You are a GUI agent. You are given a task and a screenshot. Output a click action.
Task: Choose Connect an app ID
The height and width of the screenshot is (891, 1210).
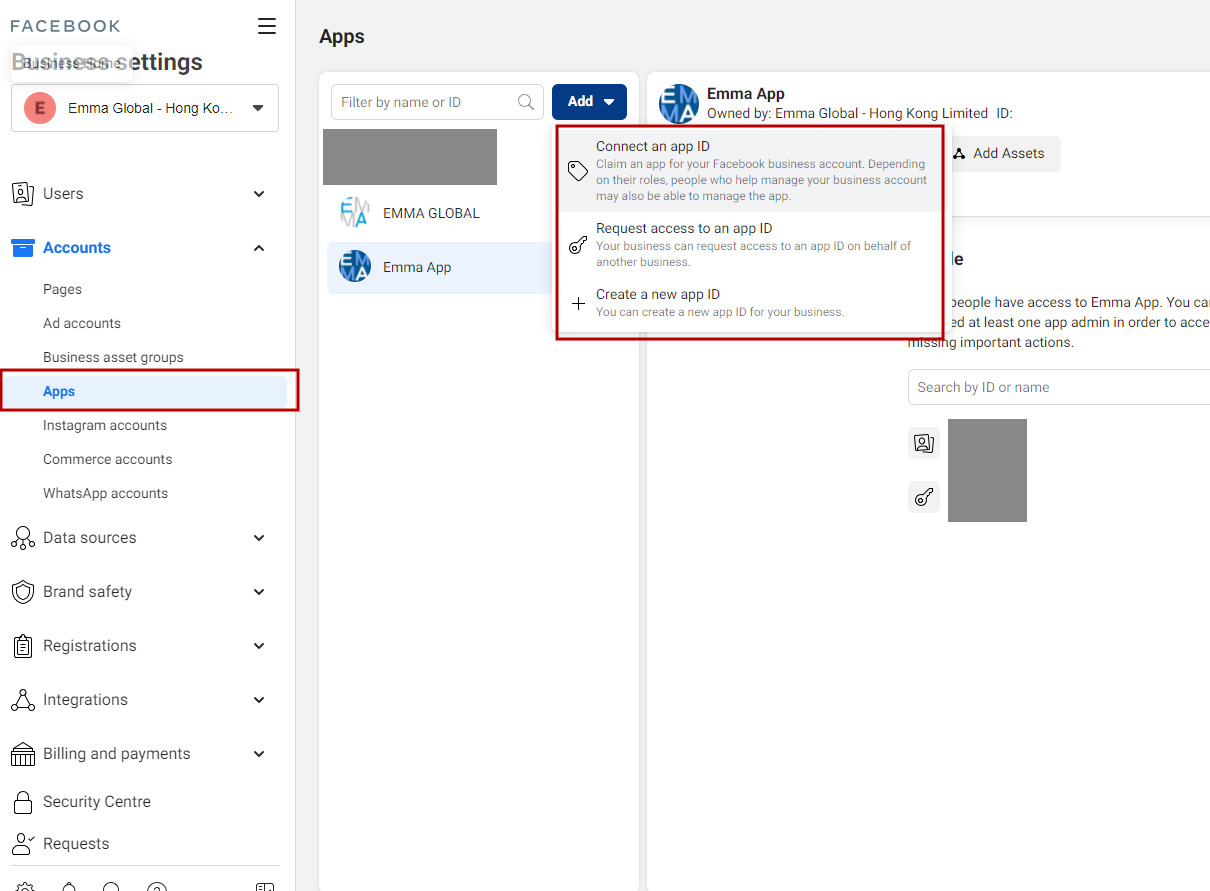coord(750,170)
